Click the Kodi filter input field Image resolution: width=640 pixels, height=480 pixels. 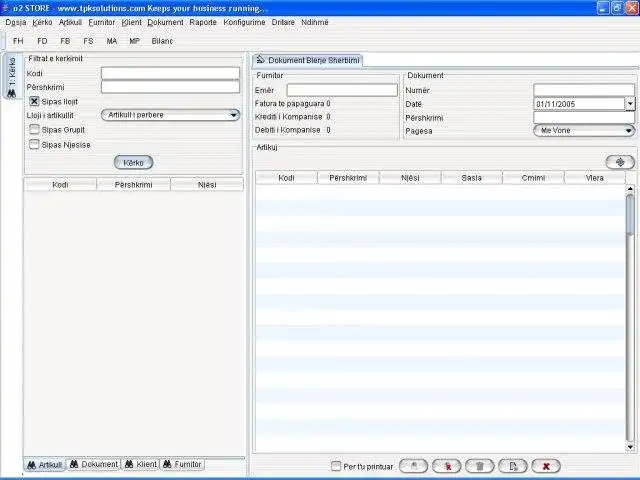point(170,73)
